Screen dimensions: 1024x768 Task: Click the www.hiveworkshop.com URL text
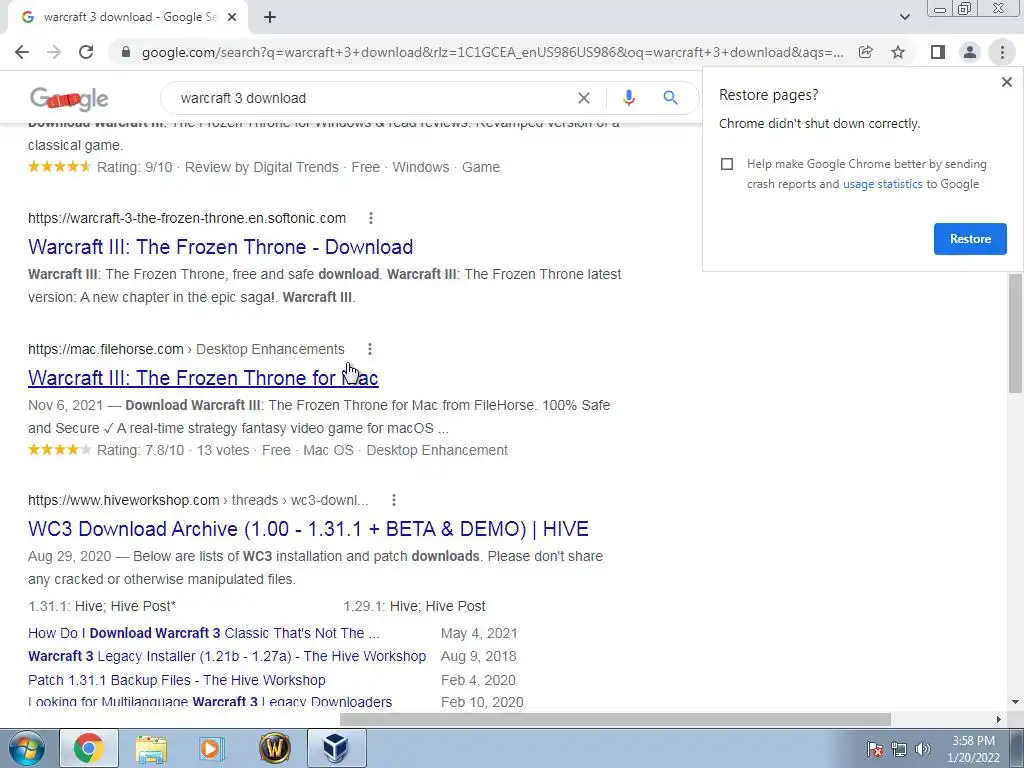coord(123,500)
